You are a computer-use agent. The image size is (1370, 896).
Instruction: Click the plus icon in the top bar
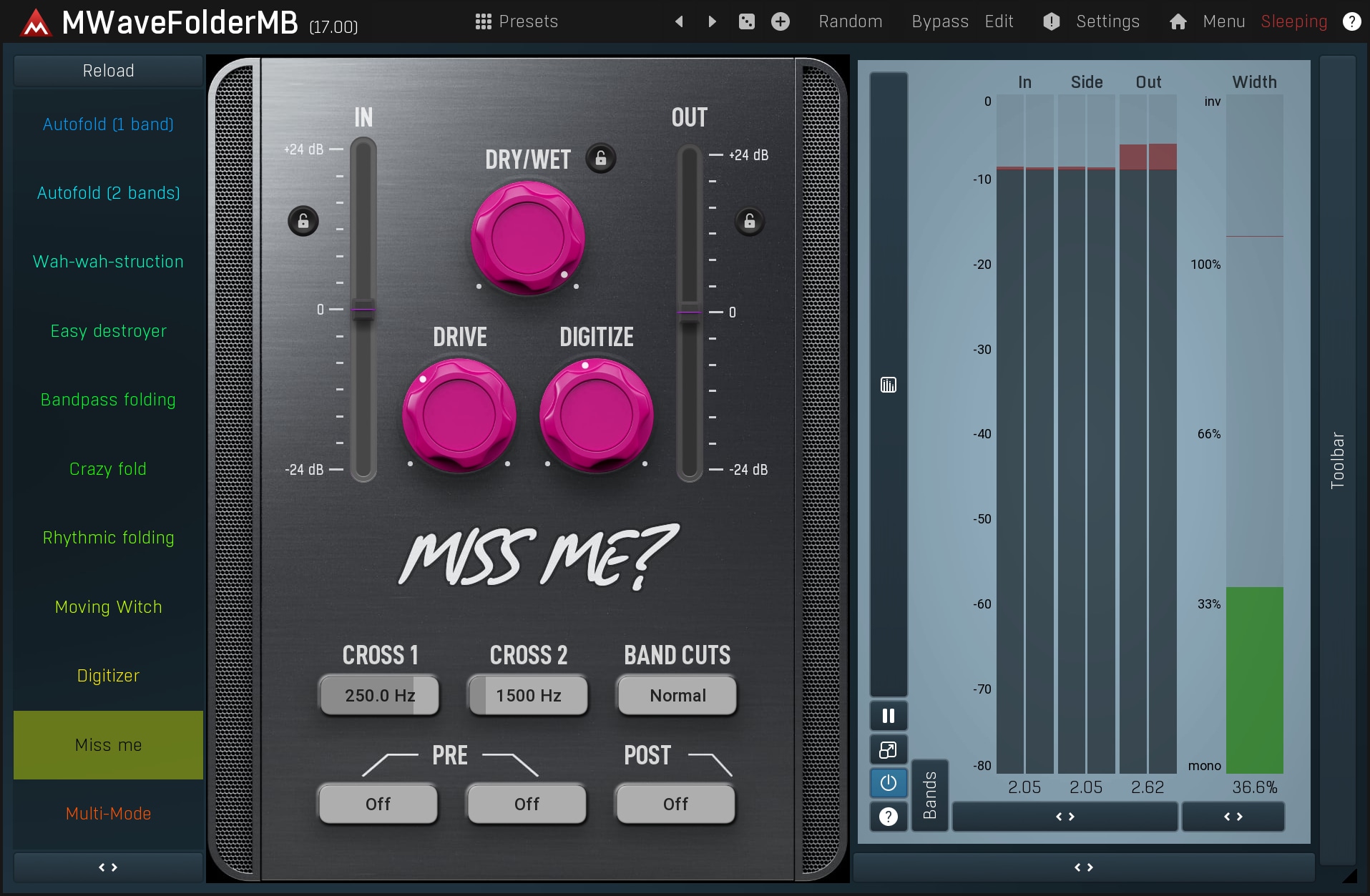coord(780,21)
